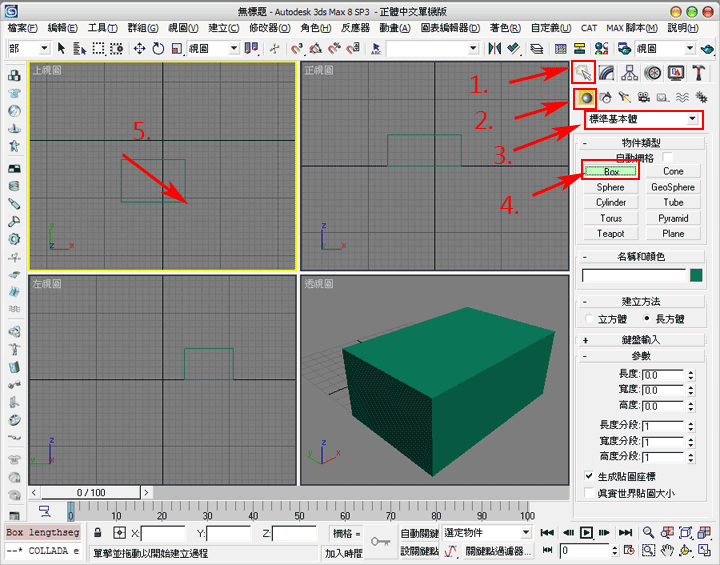Open the 動畫(A) menu
This screenshot has height=565, width=720.
pyautogui.click(x=394, y=28)
